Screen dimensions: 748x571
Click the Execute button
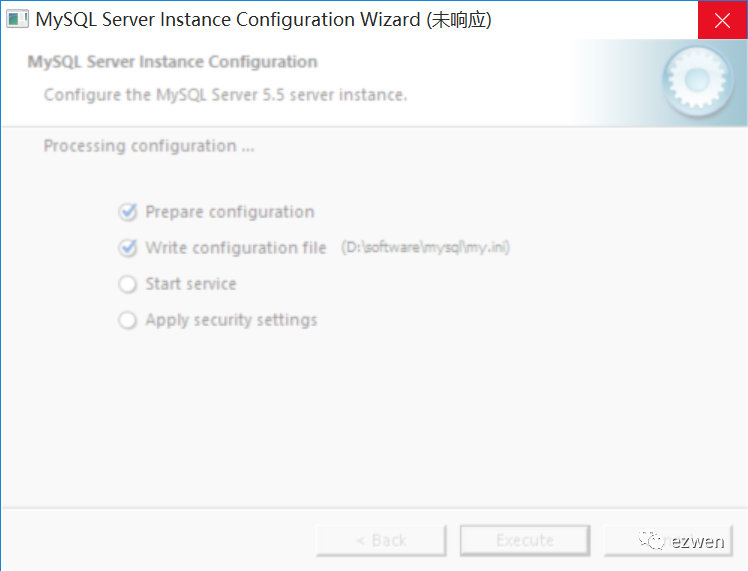[x=525, y=540]
